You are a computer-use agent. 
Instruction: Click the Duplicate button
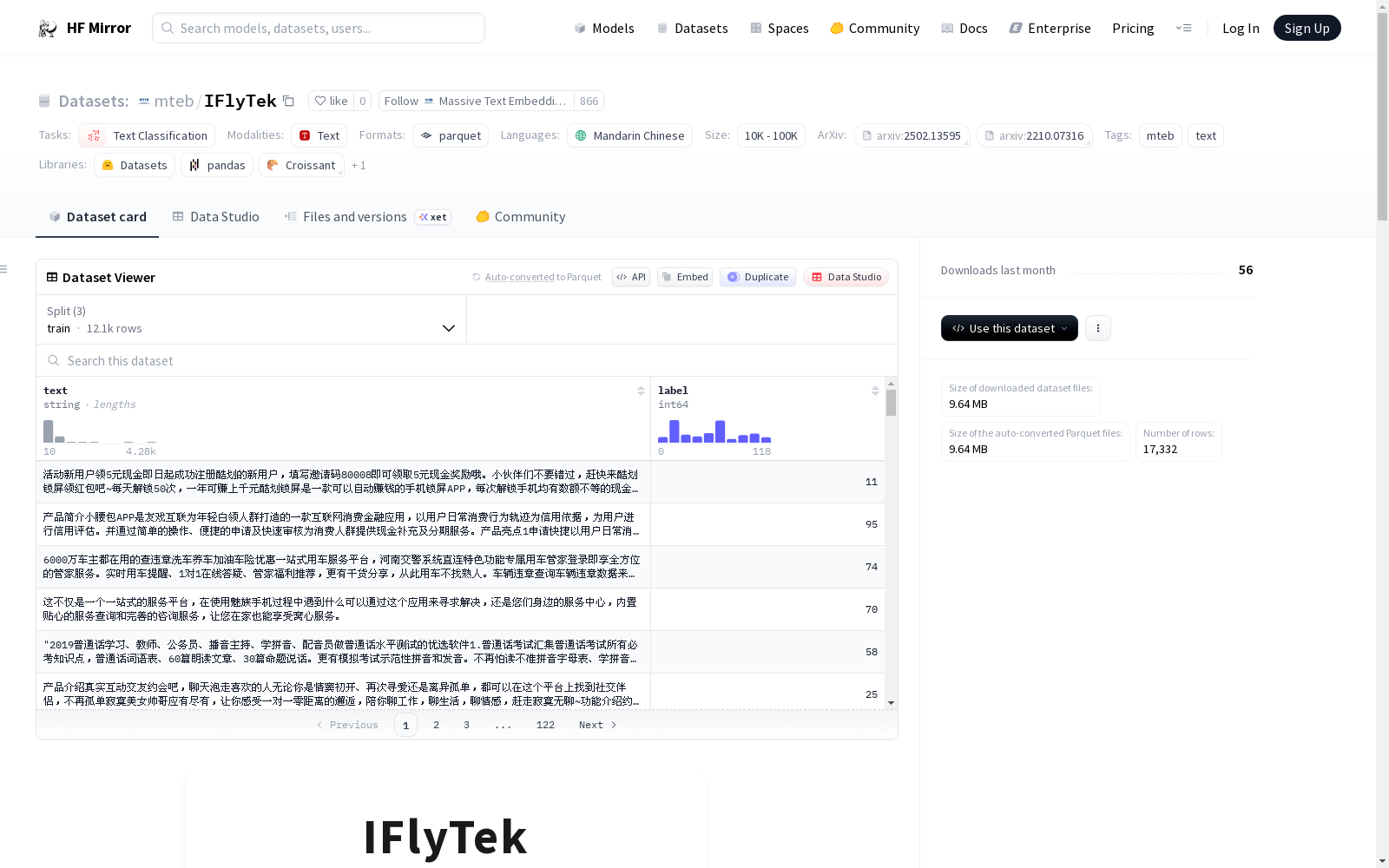(758, 277)
